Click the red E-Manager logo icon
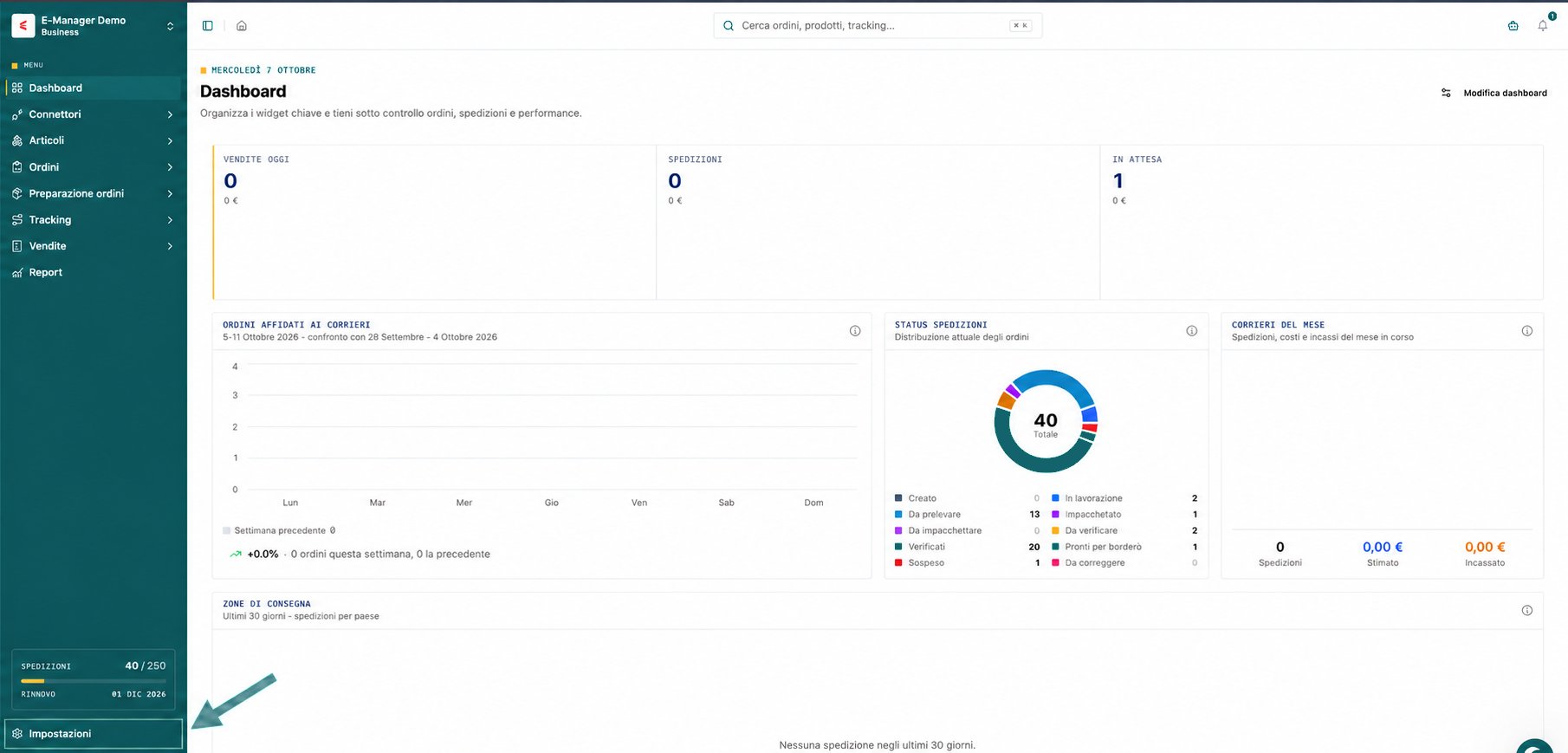 point(23,26)
